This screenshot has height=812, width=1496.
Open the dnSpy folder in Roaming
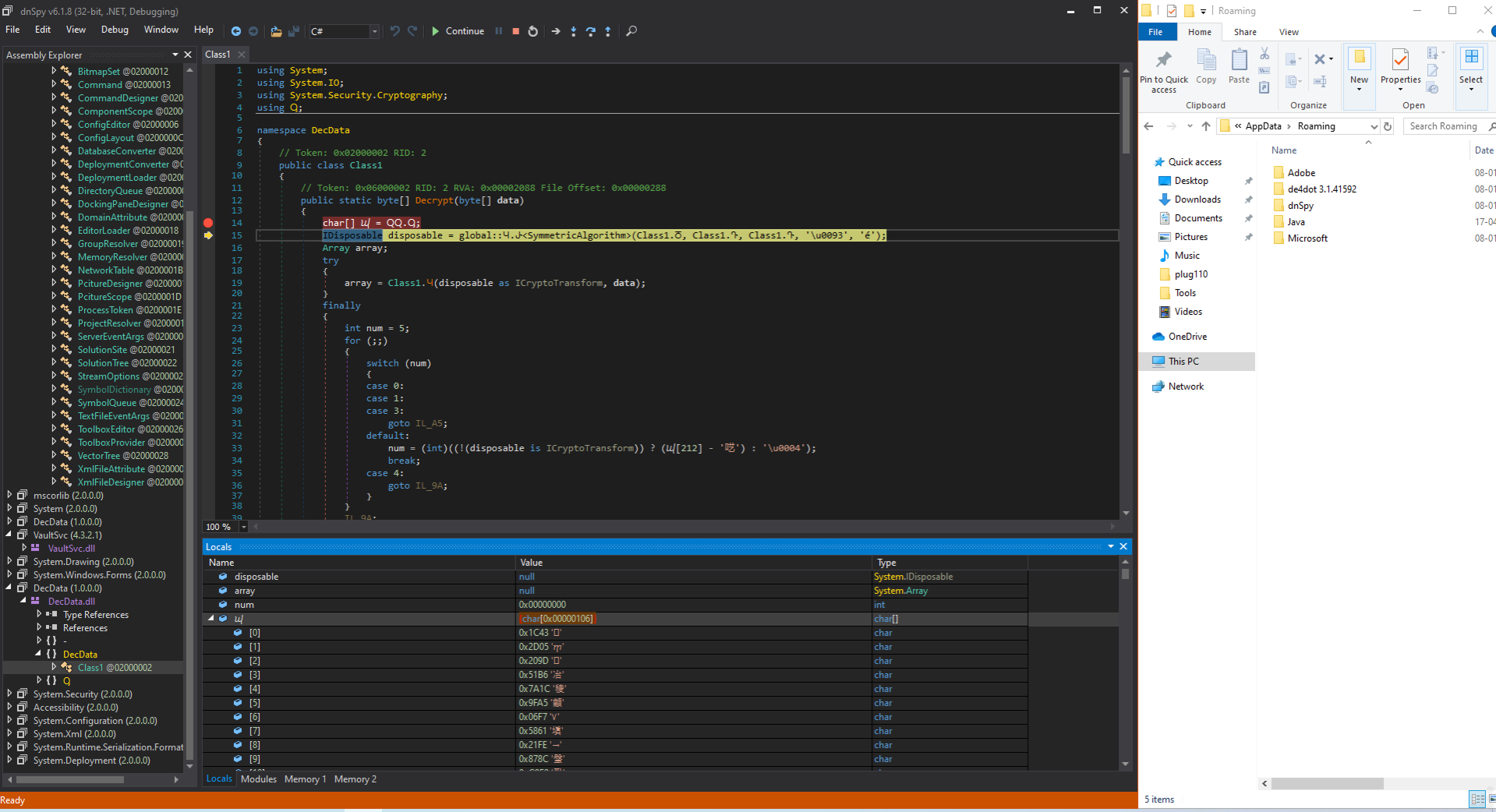tap(1300, 206)
